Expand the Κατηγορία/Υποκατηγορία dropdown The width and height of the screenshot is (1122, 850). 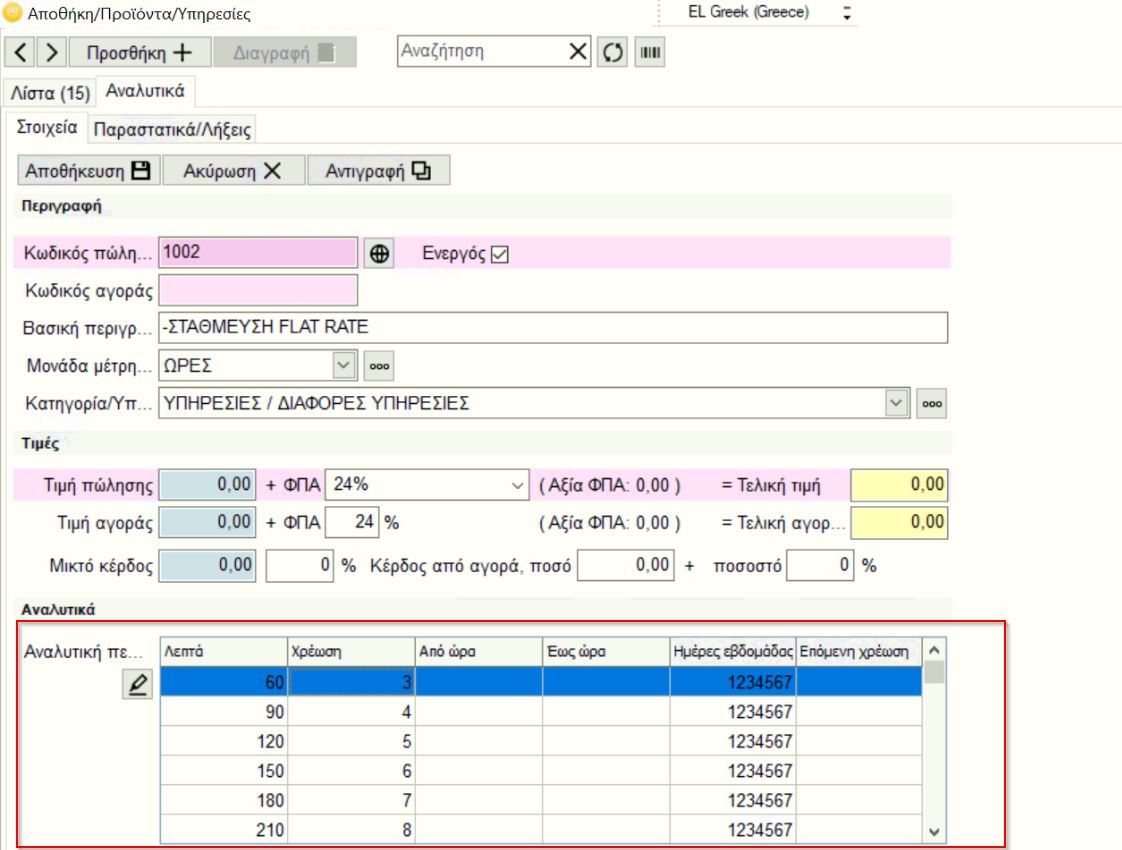pos(897,403)
